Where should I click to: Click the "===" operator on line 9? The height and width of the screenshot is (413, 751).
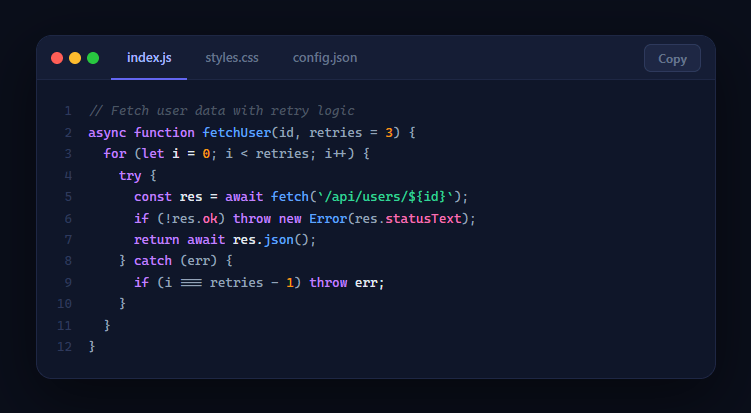coord(191,283)
